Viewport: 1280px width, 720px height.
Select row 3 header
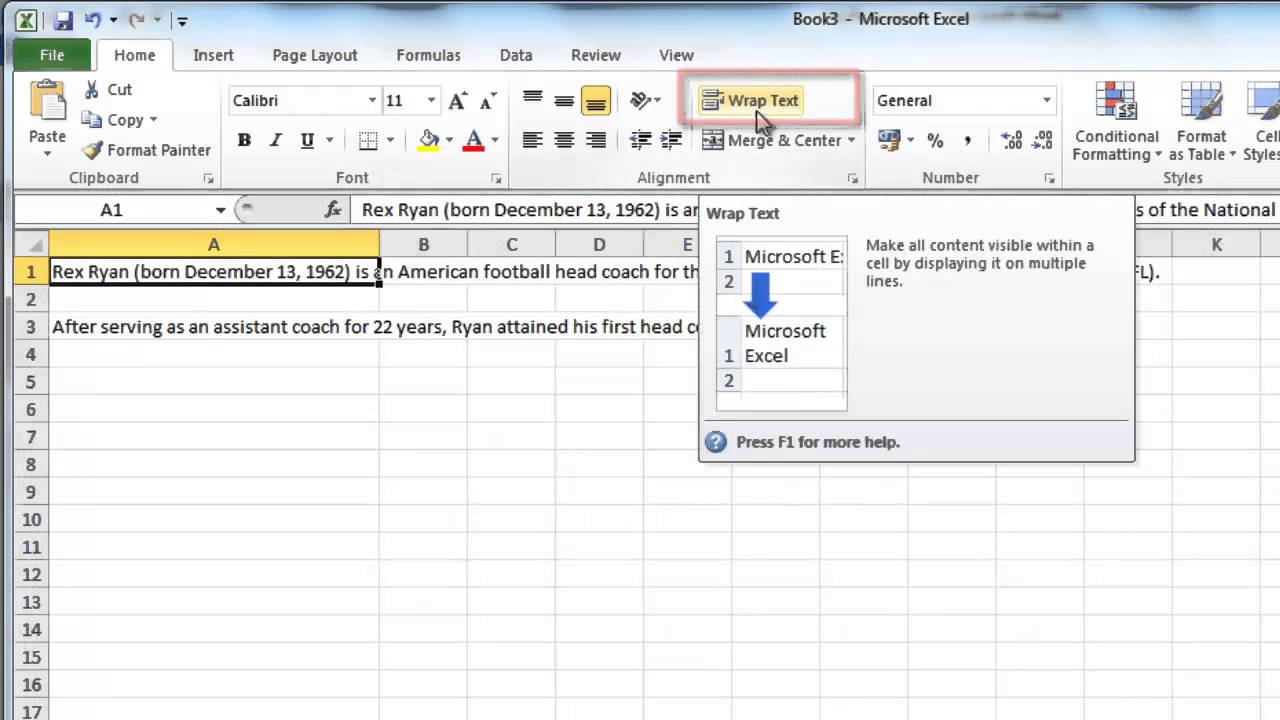click(x=31, y=327)
